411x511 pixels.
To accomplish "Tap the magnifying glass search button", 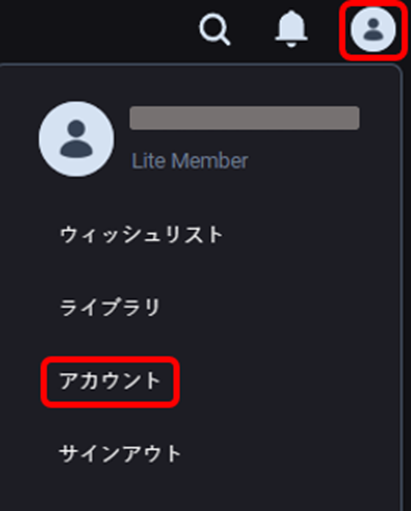I will click(x=215, y=29).
